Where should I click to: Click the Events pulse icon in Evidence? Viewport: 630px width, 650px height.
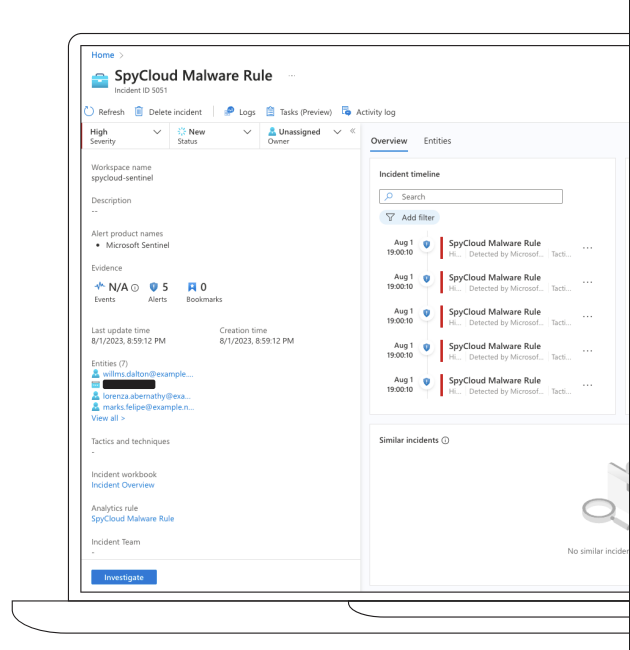[x=99, y=286]
